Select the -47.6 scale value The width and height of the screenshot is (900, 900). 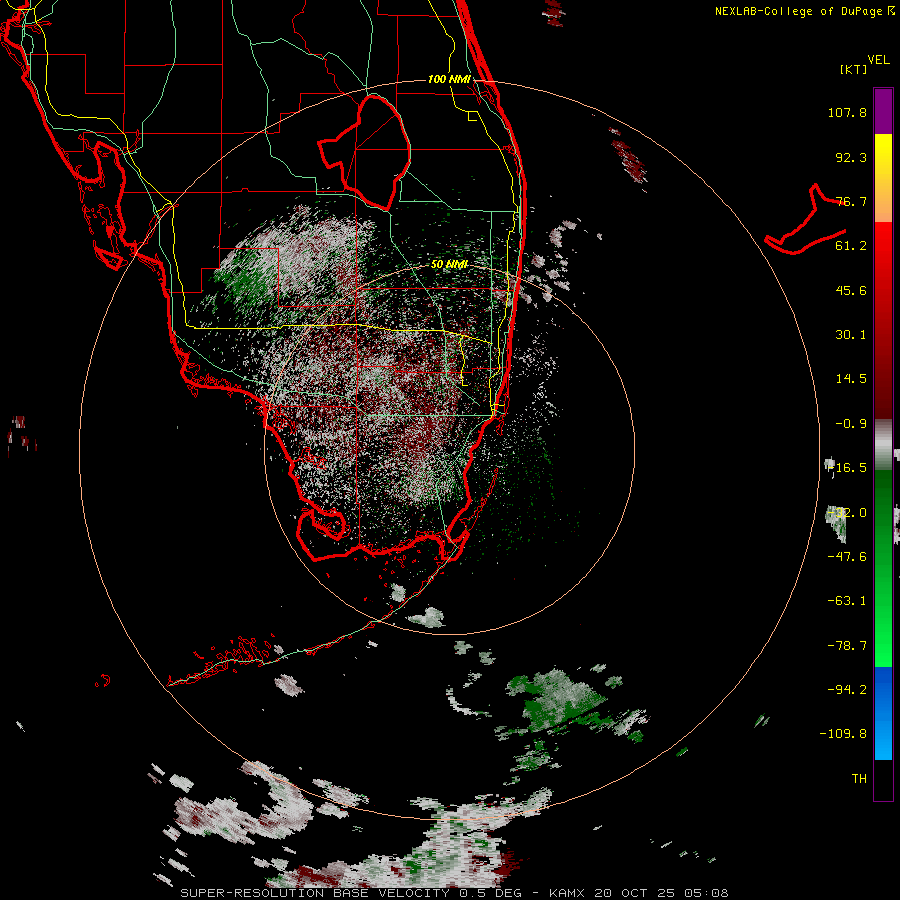[847, 557]
